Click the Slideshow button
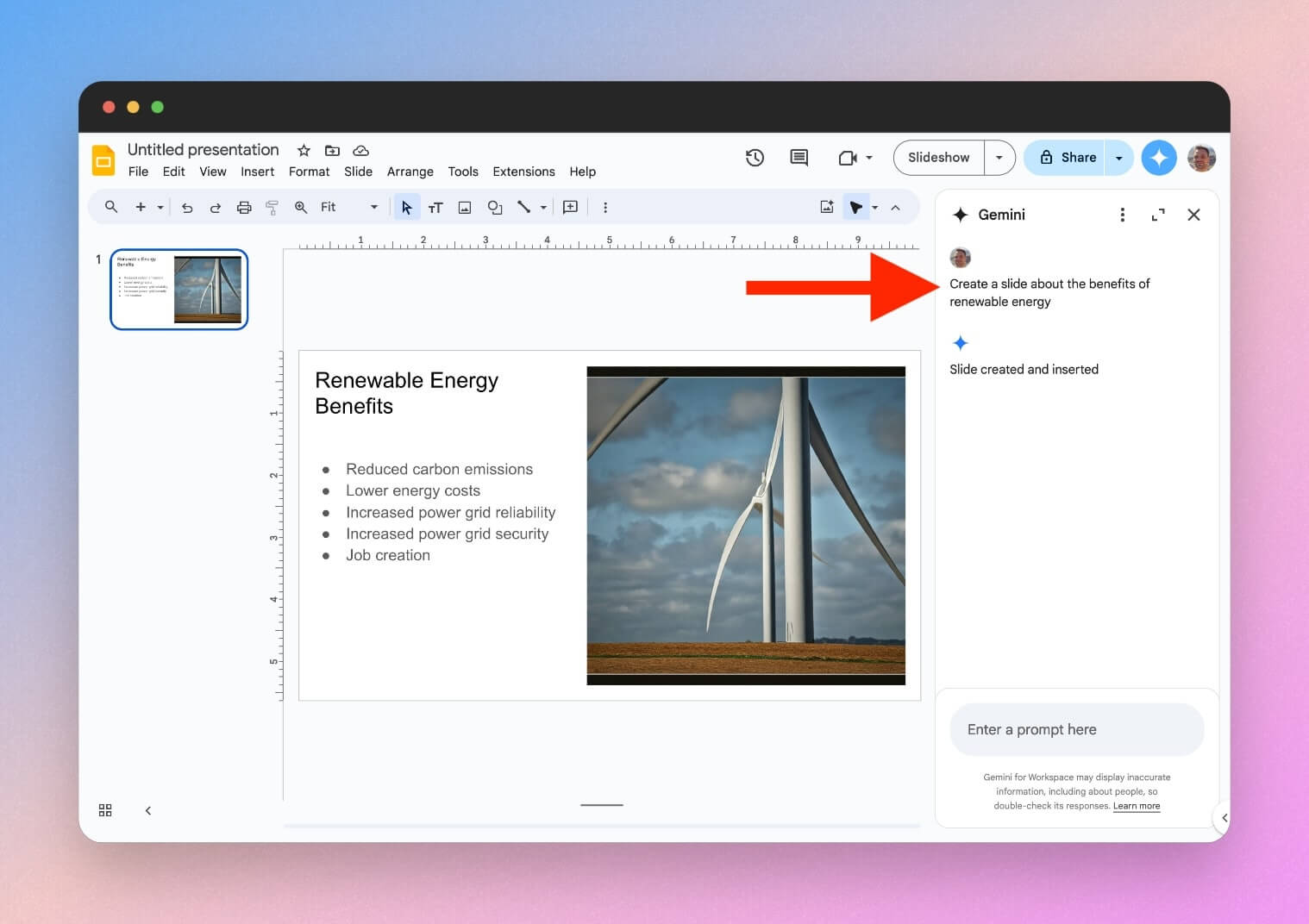1309x924 pixels. [938, 158]
